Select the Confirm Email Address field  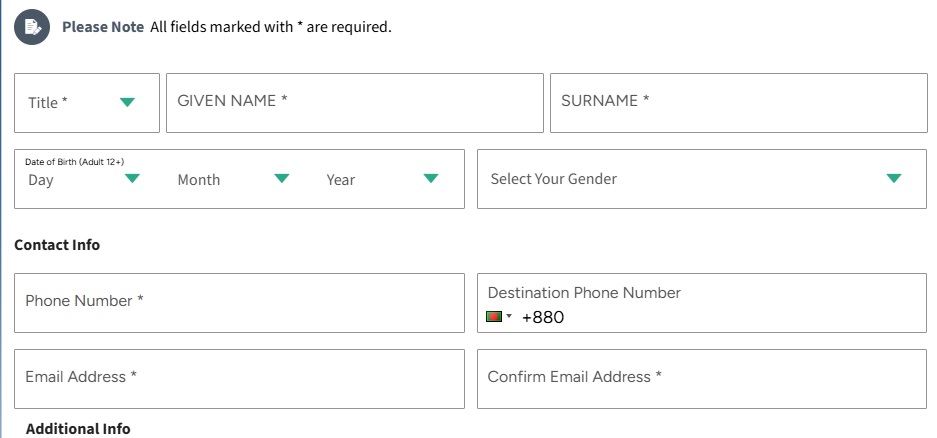(x=702, y=379)
